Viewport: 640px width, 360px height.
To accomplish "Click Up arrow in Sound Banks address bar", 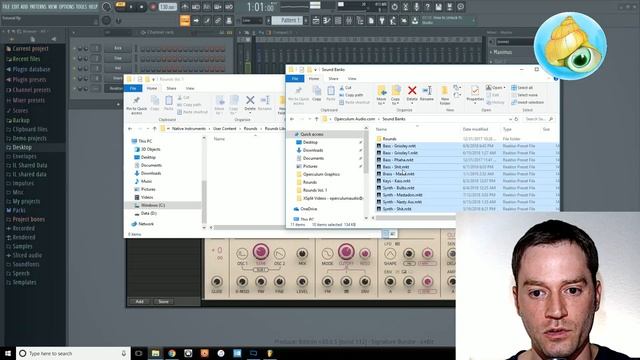I will click(316, 119).
